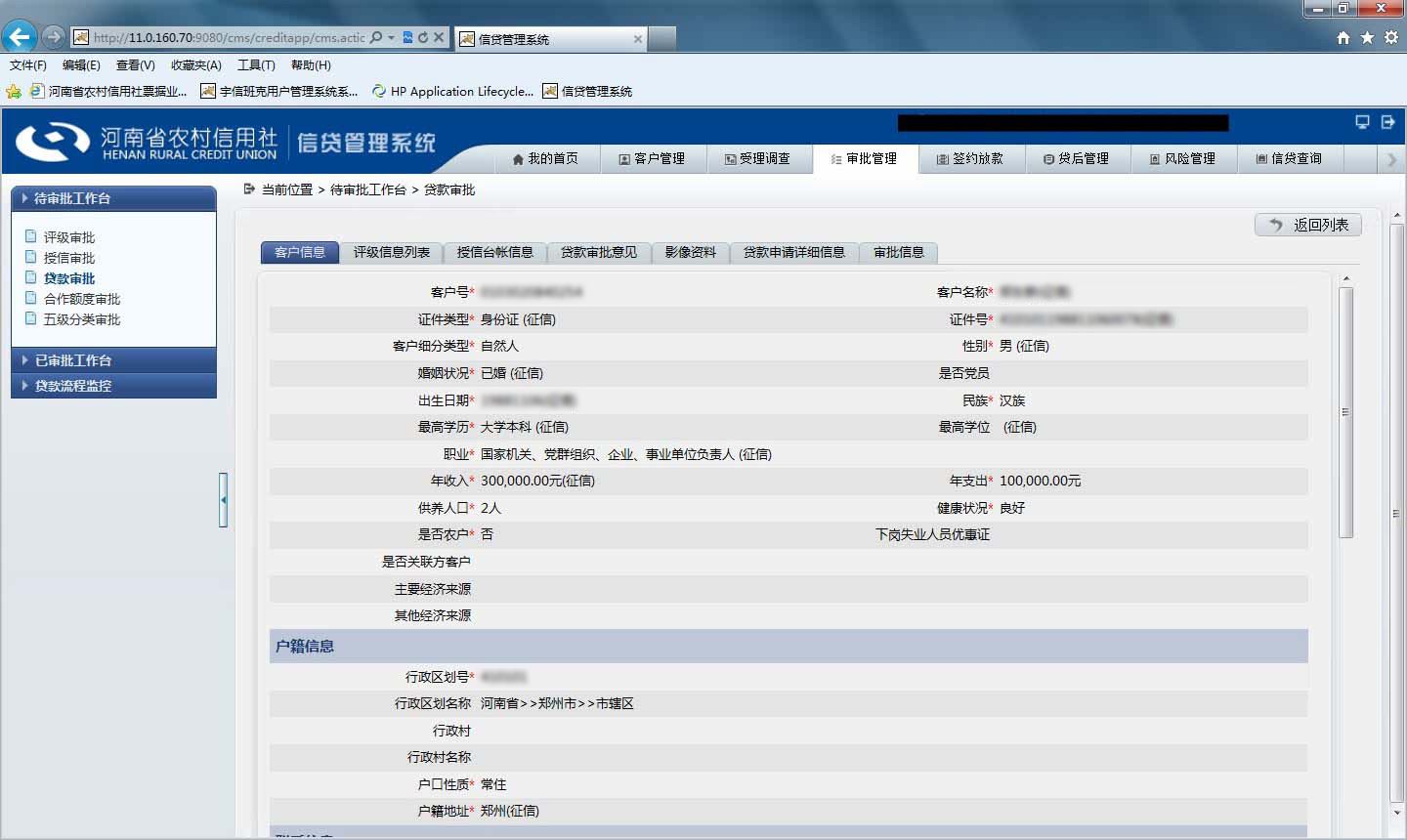Close the 信贷管理系统 browser tab
1407x840 pixels.
(x=638, y=39)
